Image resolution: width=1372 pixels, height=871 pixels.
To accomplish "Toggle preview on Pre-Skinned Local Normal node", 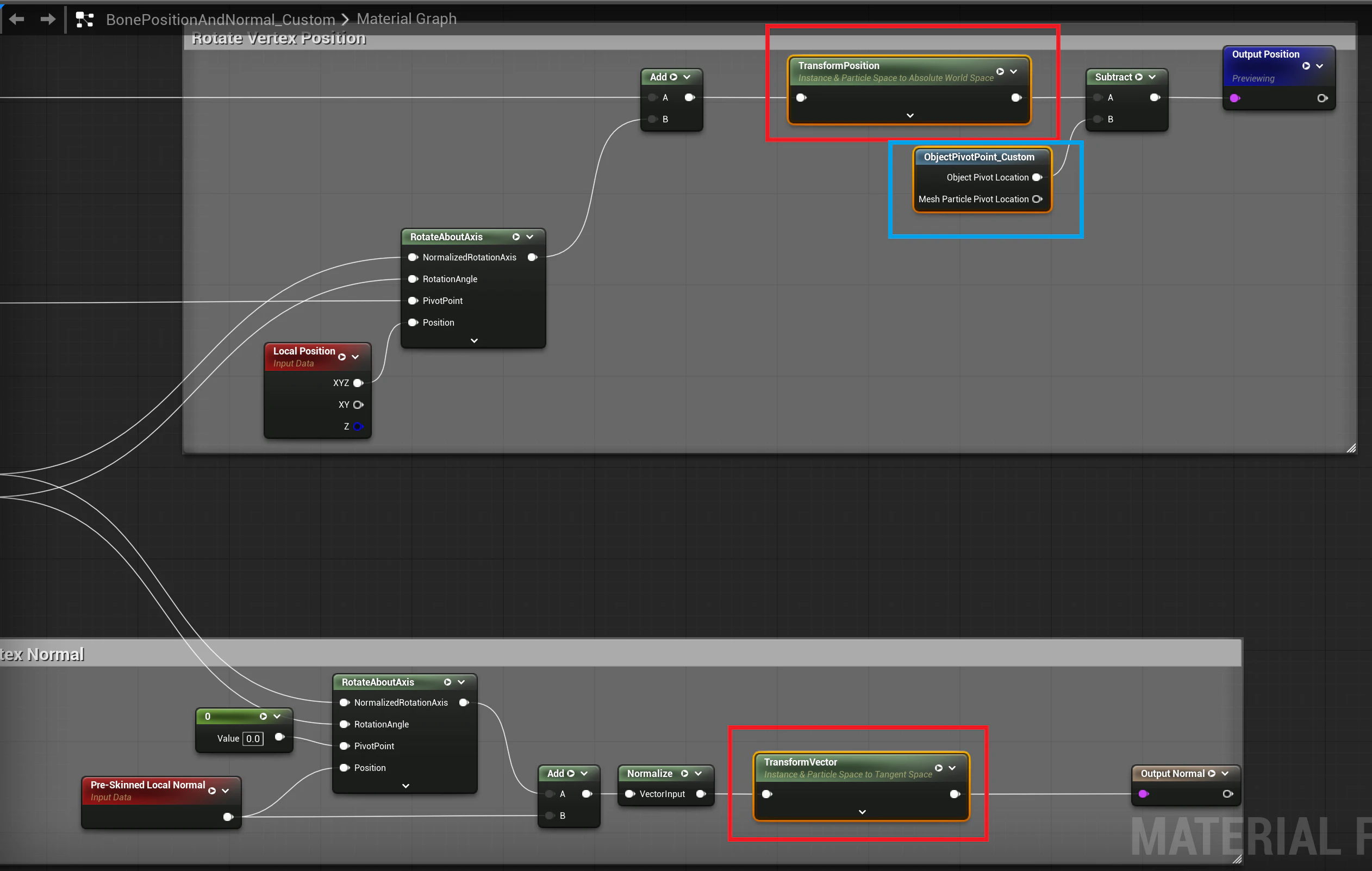I will (x=212, y=791).
